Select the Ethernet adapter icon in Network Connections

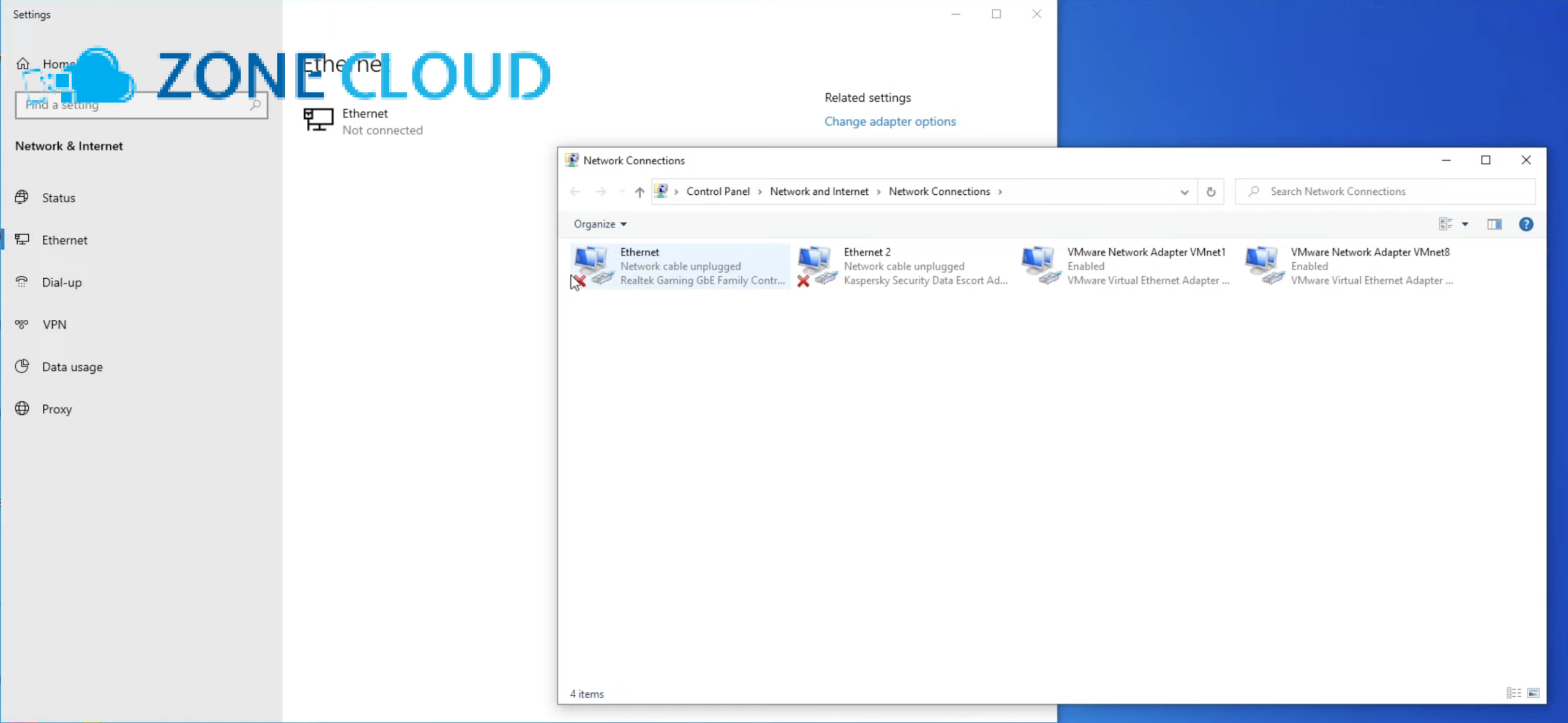click(x=593, y=267)
